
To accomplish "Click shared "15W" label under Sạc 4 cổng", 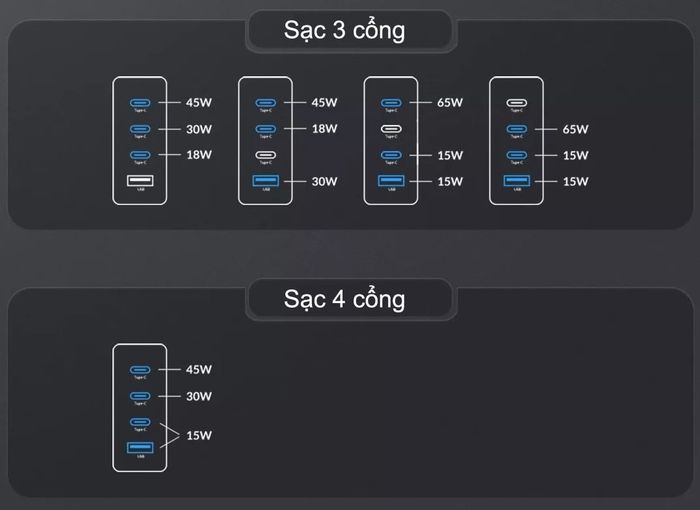I will [199, 435].
